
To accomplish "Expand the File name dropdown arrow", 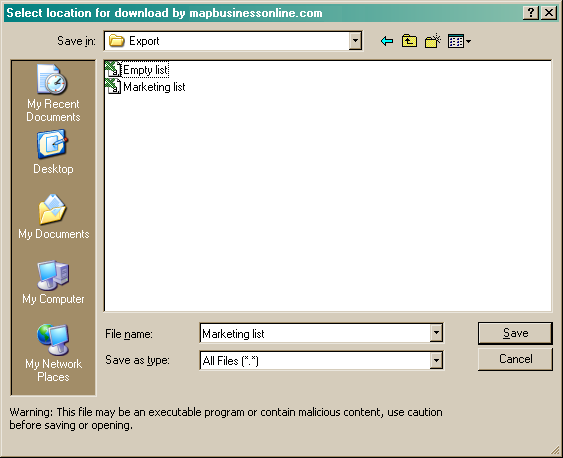I will [436, 333].
